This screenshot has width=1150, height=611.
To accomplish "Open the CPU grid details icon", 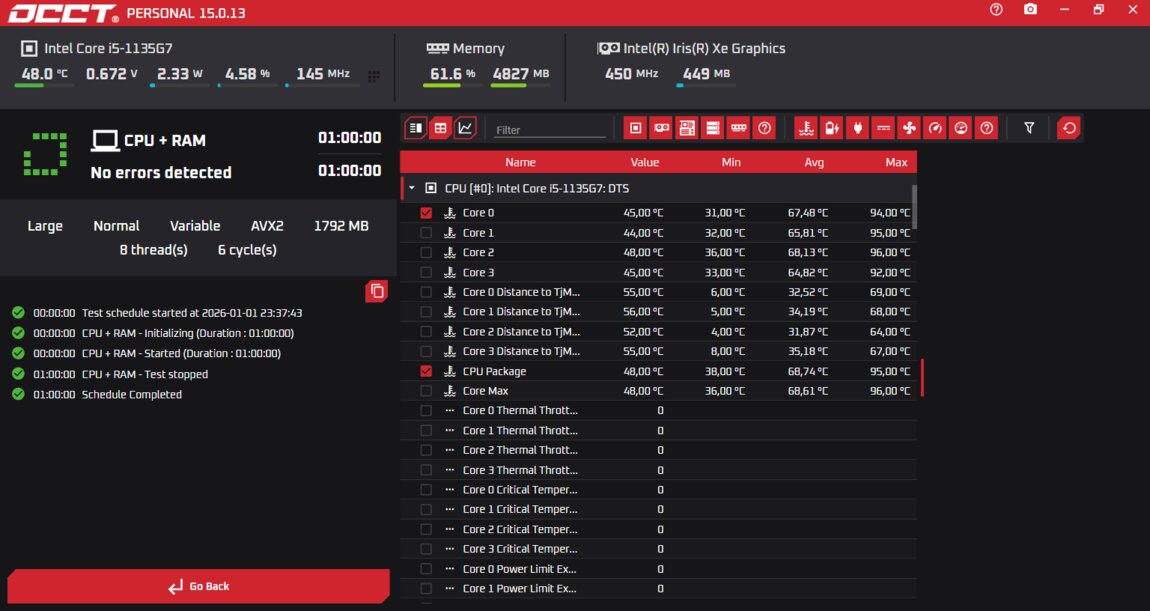I will tap(374, 76).
